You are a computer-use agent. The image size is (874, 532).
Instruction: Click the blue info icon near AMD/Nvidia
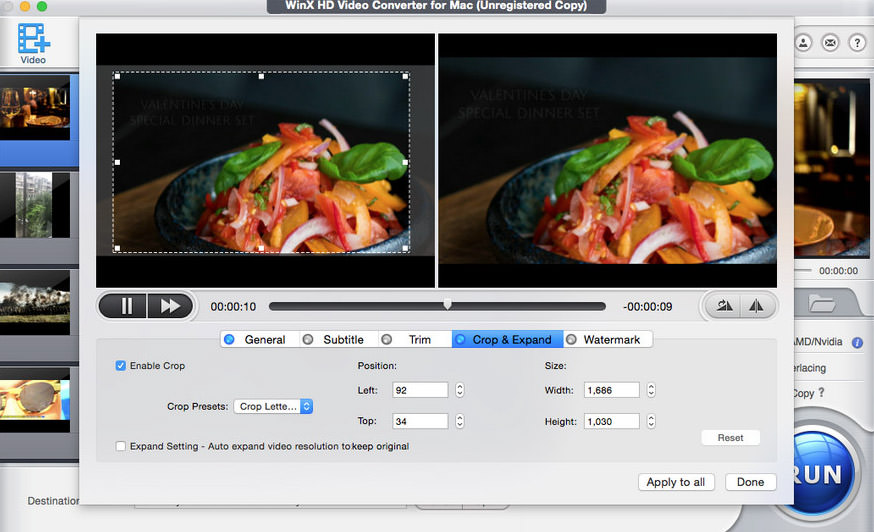click(857, 342)
